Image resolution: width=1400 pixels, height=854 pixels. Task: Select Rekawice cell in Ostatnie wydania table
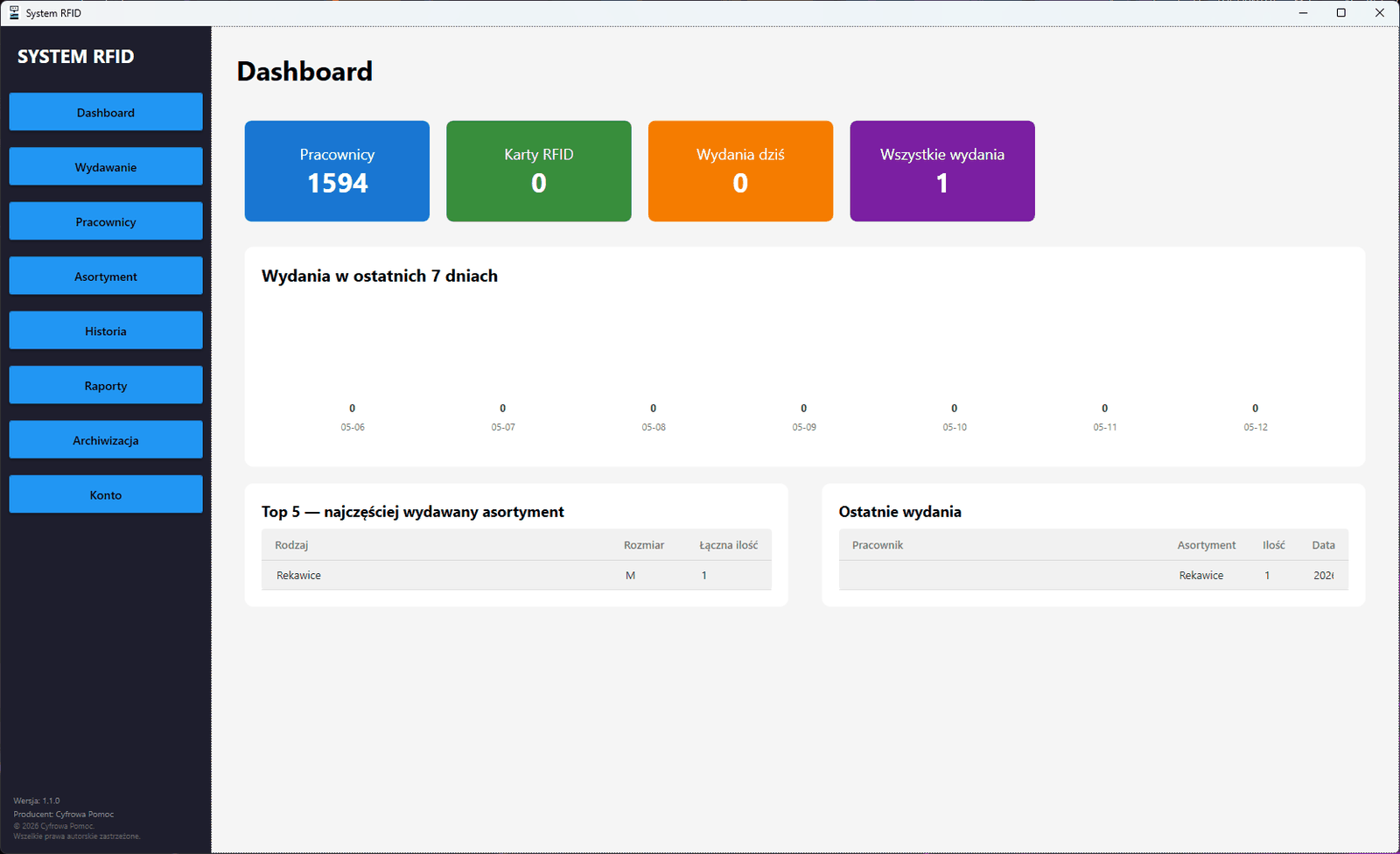(x=1201, y=576)
